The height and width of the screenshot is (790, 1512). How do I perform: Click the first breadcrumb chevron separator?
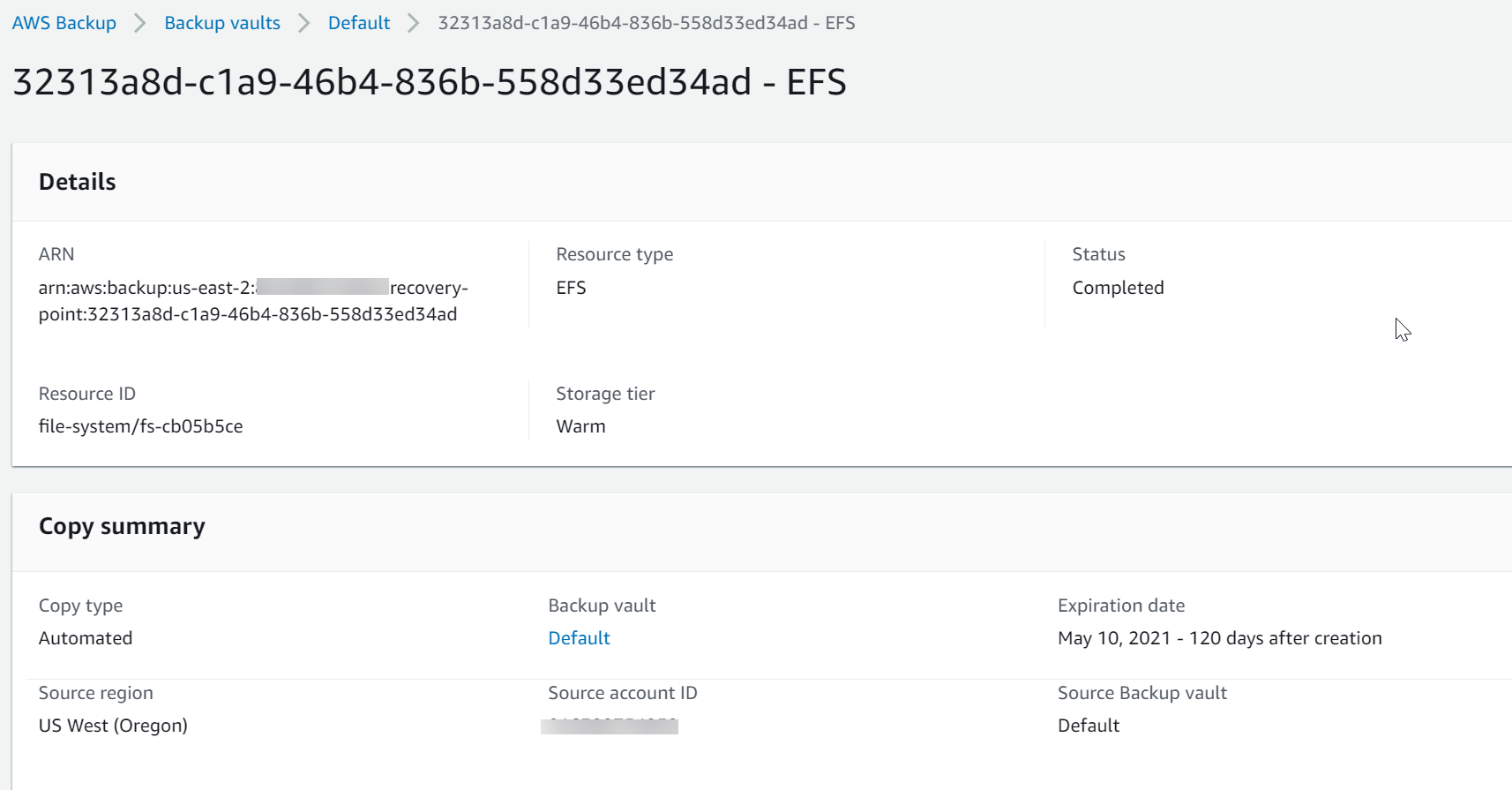(x=140, y=23)
